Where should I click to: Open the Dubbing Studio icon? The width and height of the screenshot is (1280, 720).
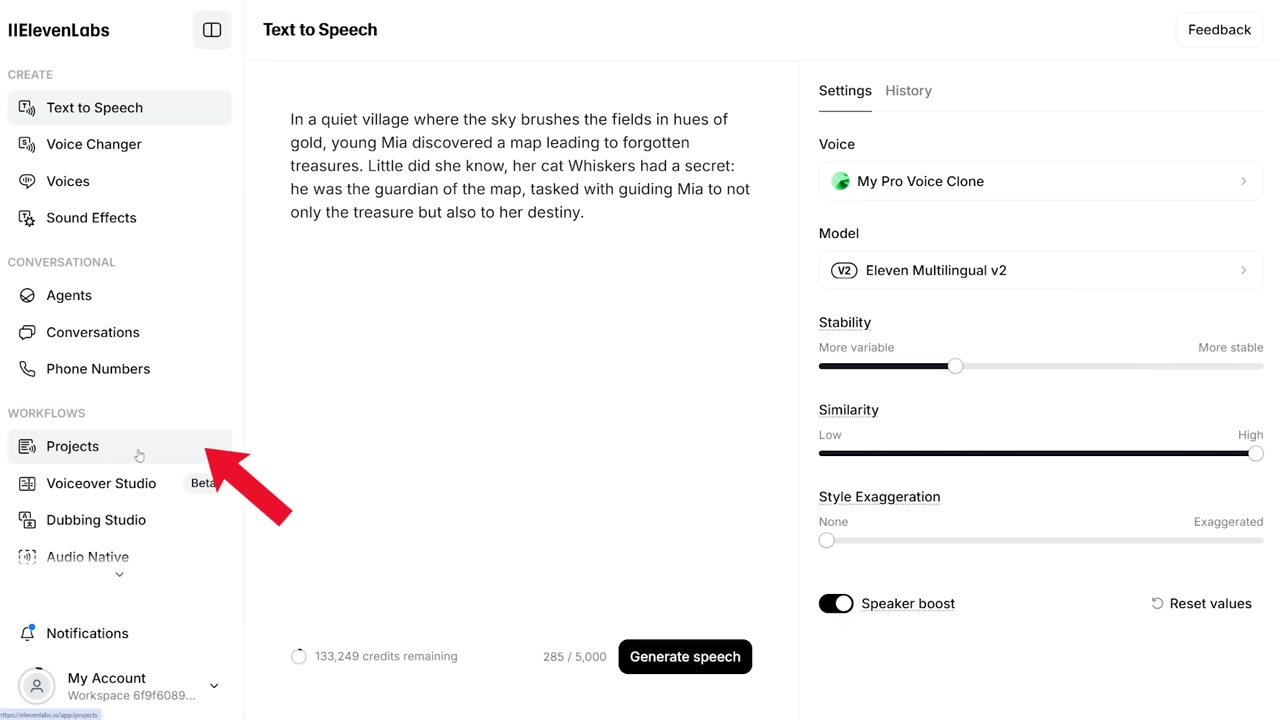coord(27,520)
